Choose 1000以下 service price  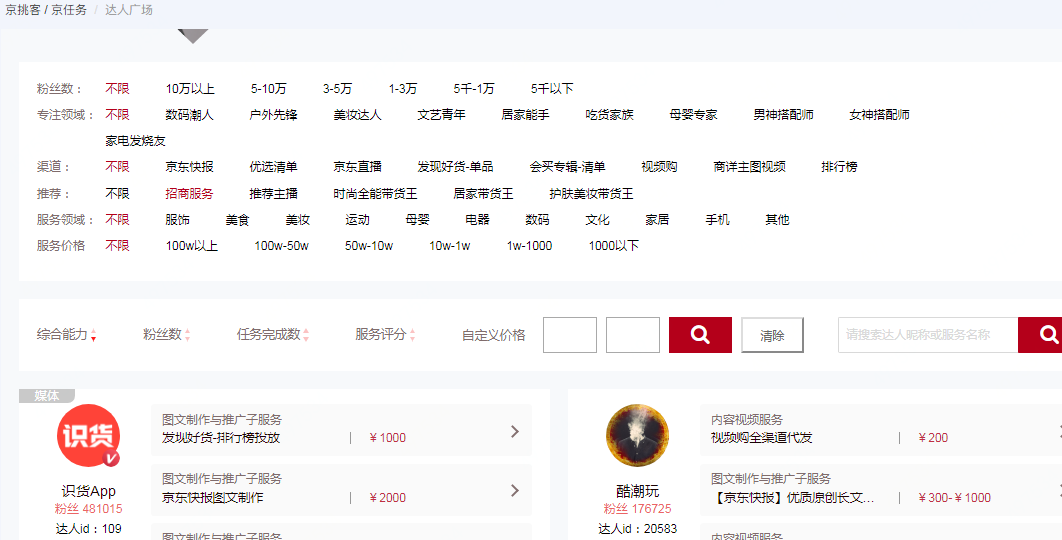[x=614, y=246]
